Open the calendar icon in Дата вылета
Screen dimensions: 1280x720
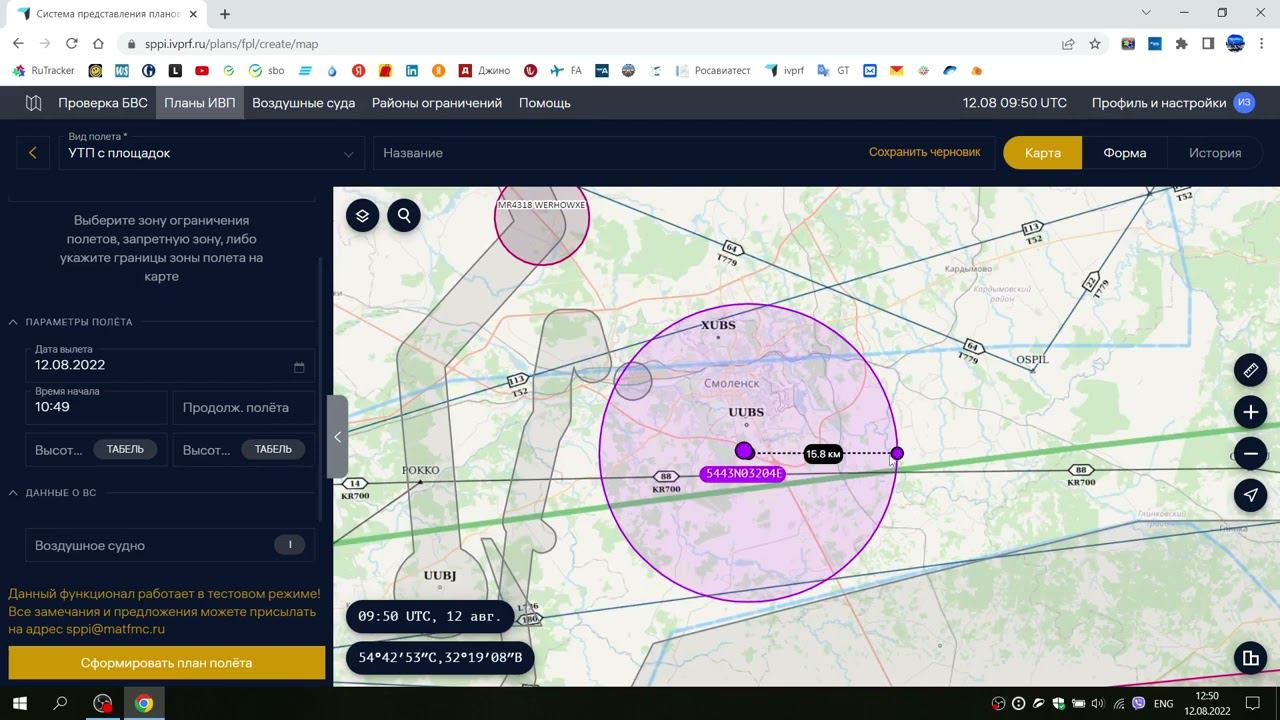click(x=299, y=367)
